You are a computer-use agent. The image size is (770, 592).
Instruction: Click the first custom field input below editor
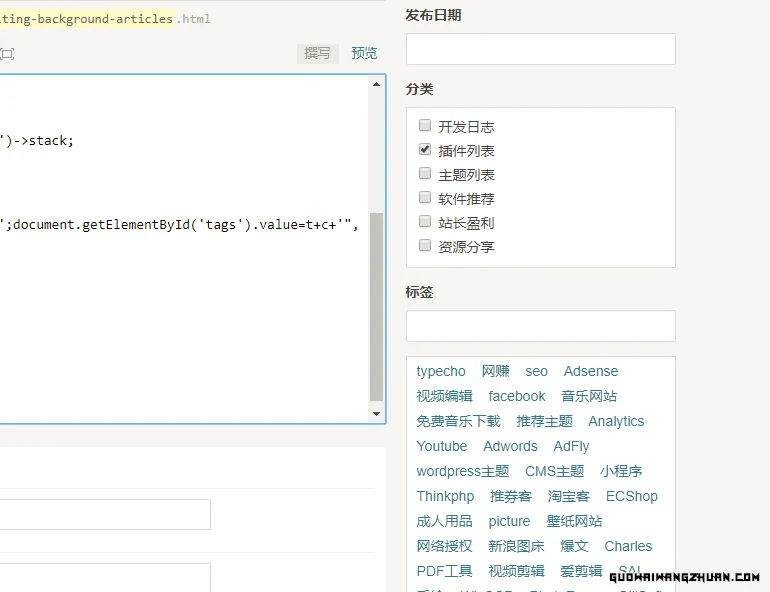coord(105,514)
